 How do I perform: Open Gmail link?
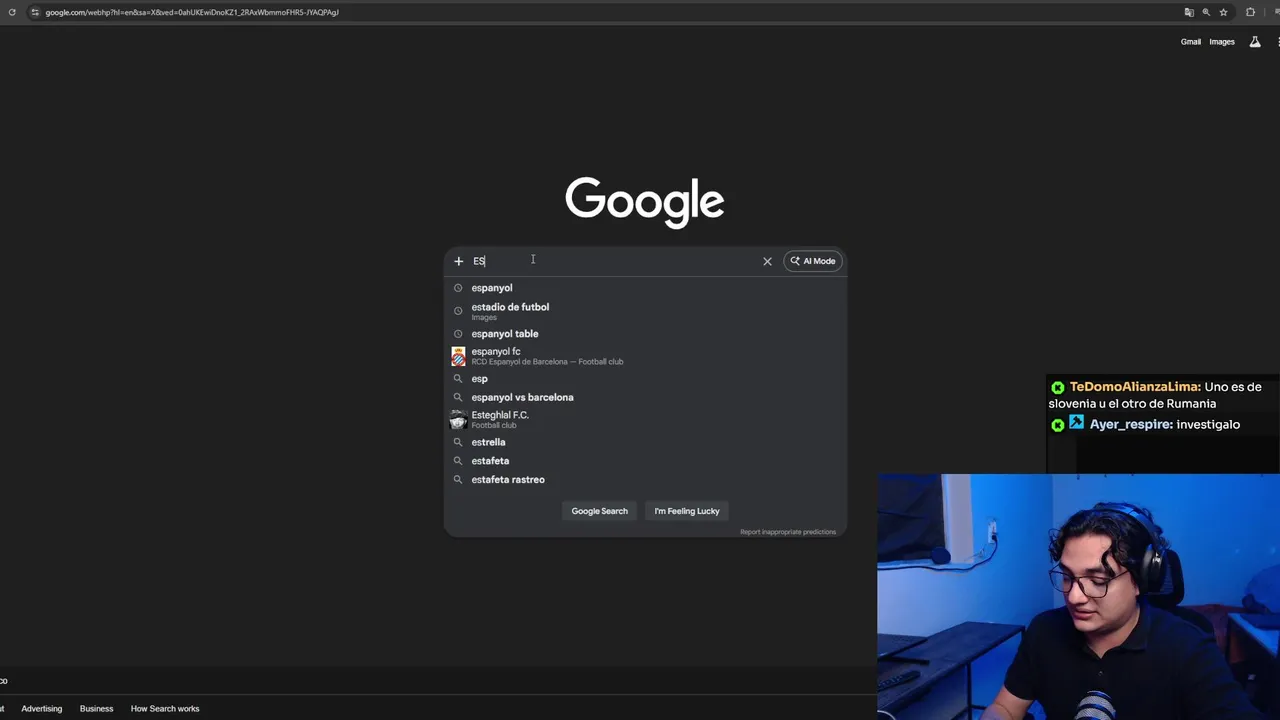point(1190,42)
